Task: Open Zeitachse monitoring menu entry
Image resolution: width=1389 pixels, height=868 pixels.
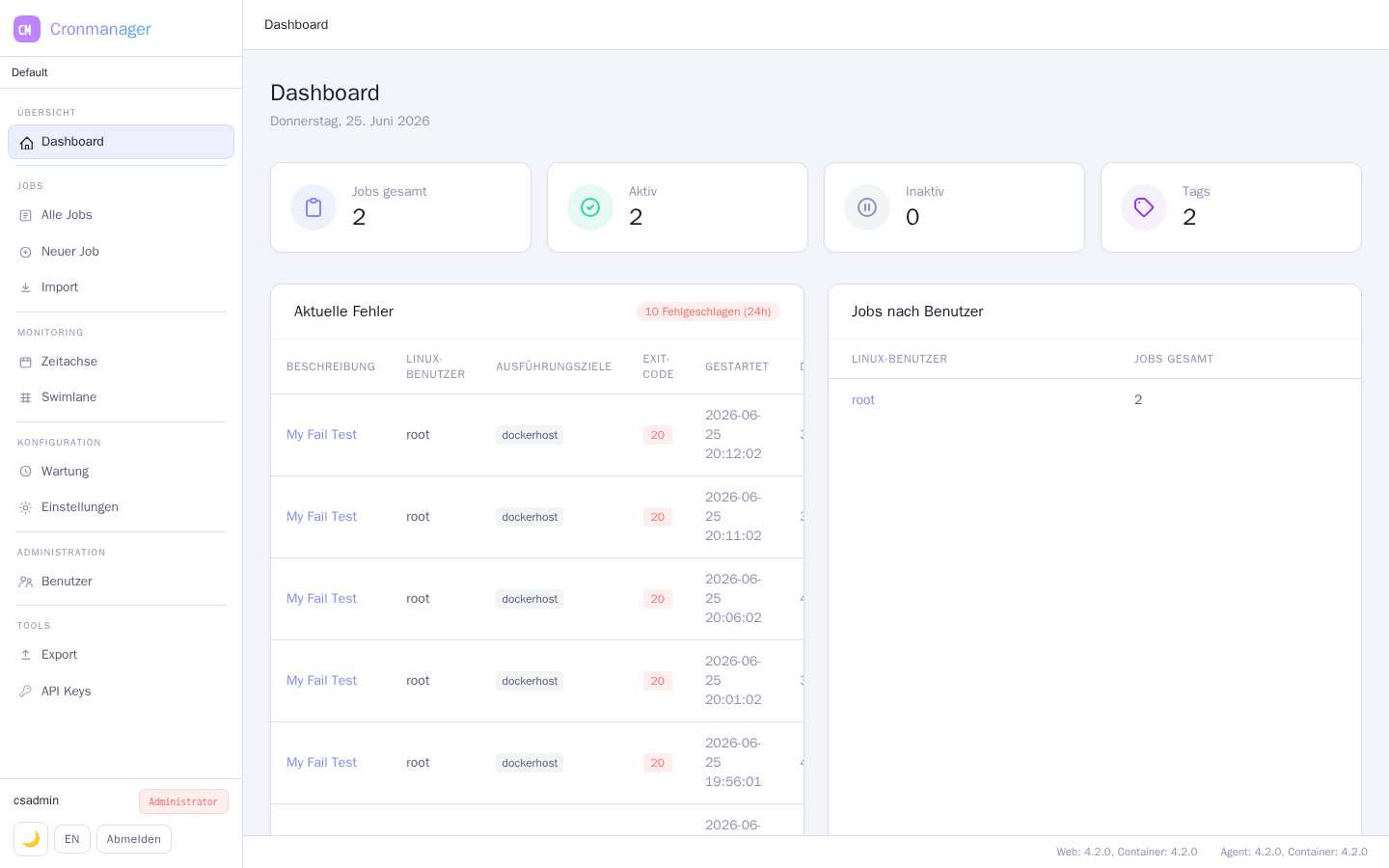Action: (121, 362)
